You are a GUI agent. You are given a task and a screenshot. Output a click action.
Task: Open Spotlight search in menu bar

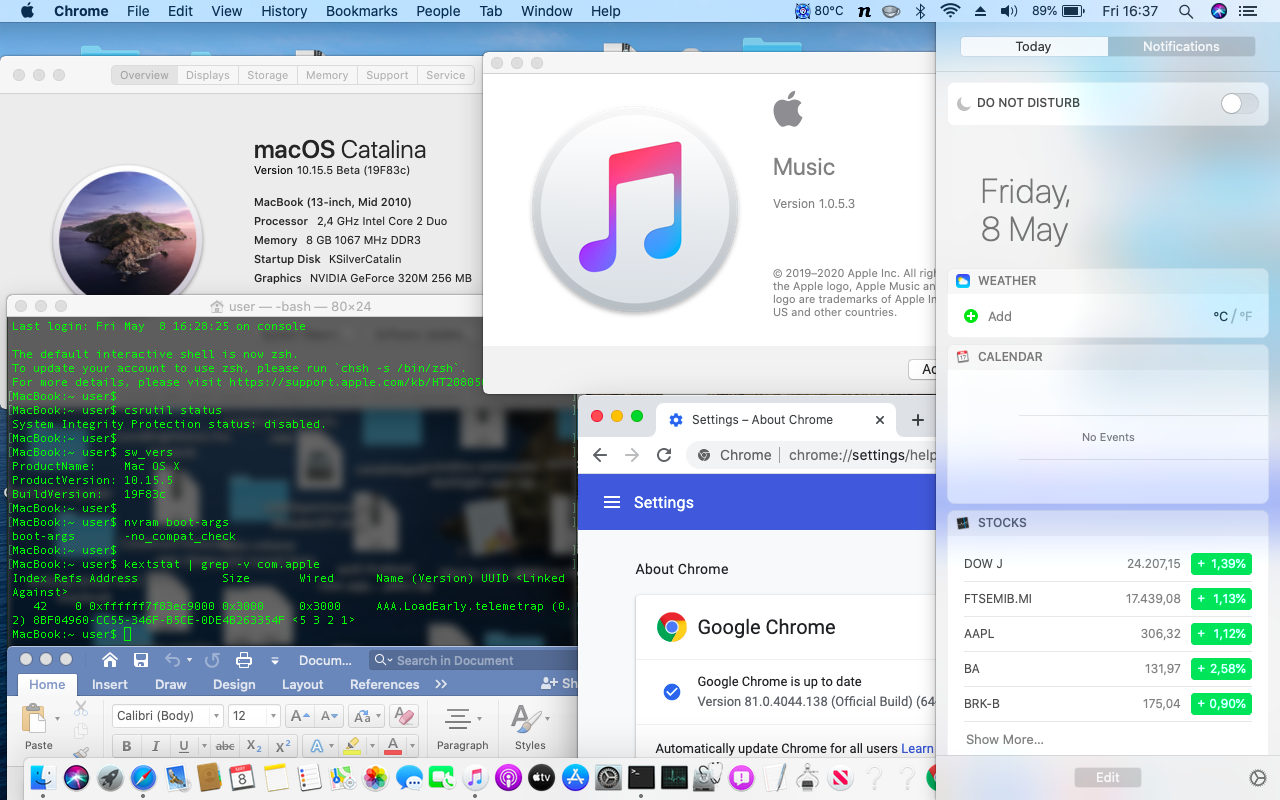pos(1186,11)
